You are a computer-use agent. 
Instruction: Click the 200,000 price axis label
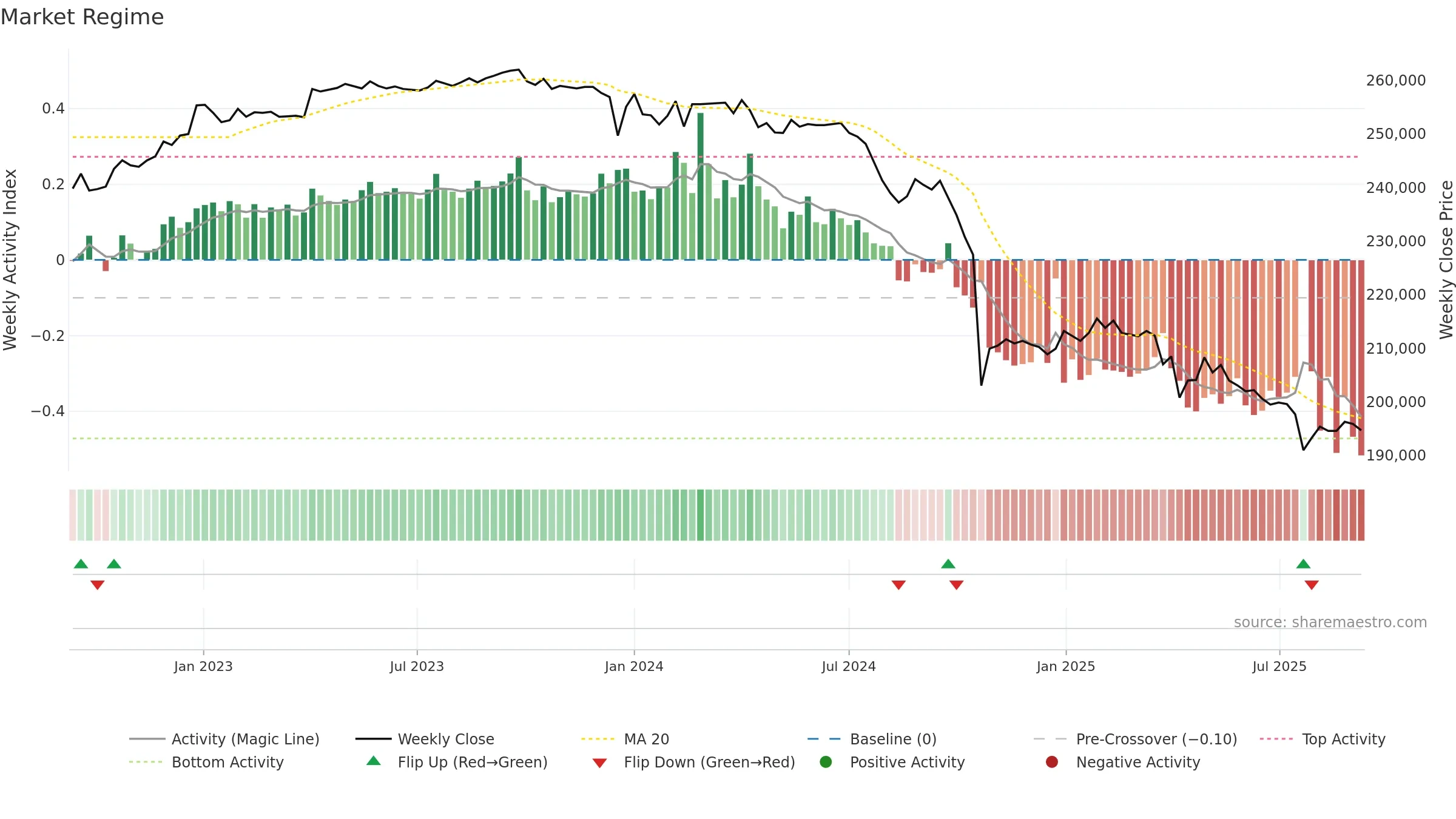[x=1396, y=402]
